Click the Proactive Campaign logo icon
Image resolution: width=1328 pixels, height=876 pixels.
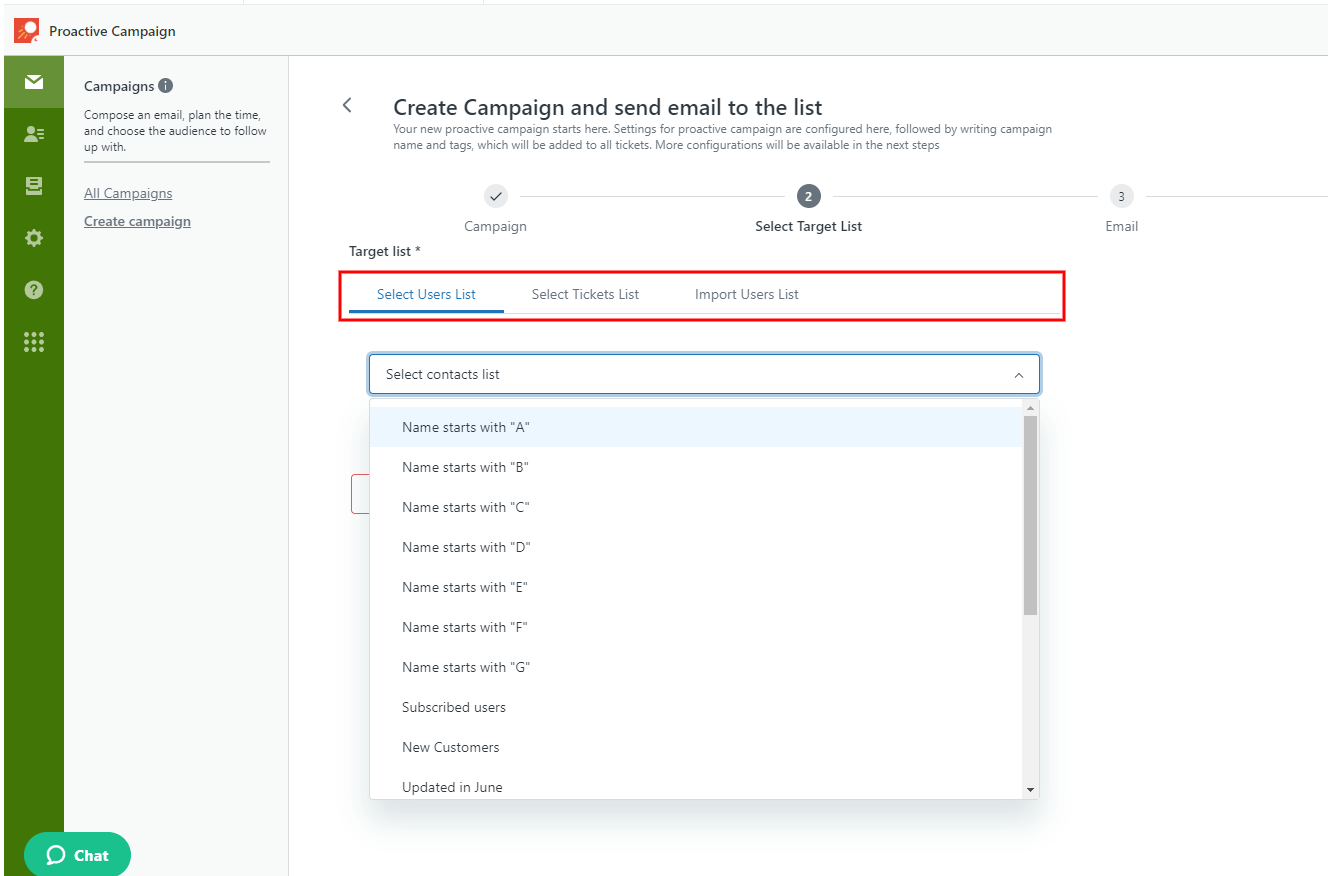point(27,31)
